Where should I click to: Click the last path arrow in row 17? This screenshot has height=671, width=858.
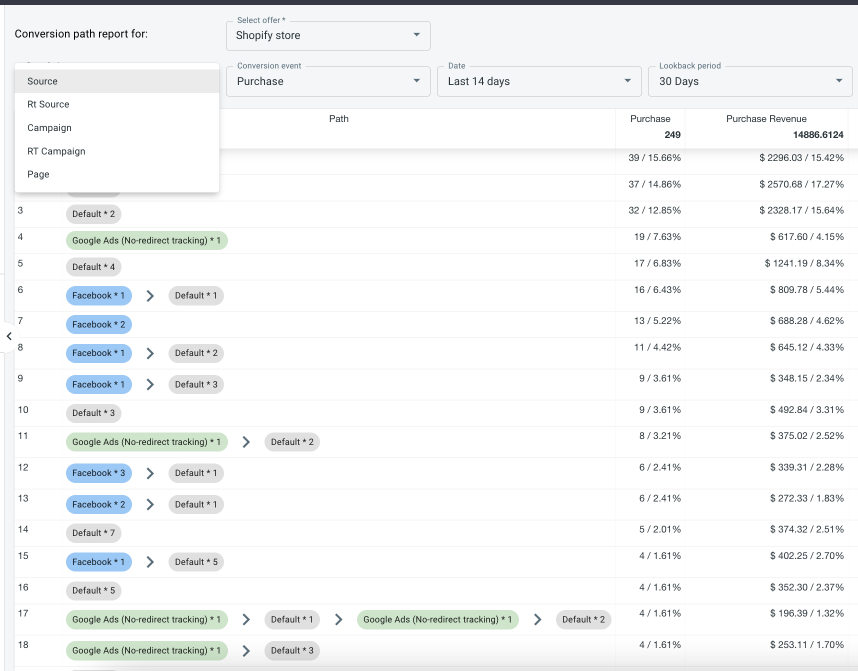pos(537,620)
